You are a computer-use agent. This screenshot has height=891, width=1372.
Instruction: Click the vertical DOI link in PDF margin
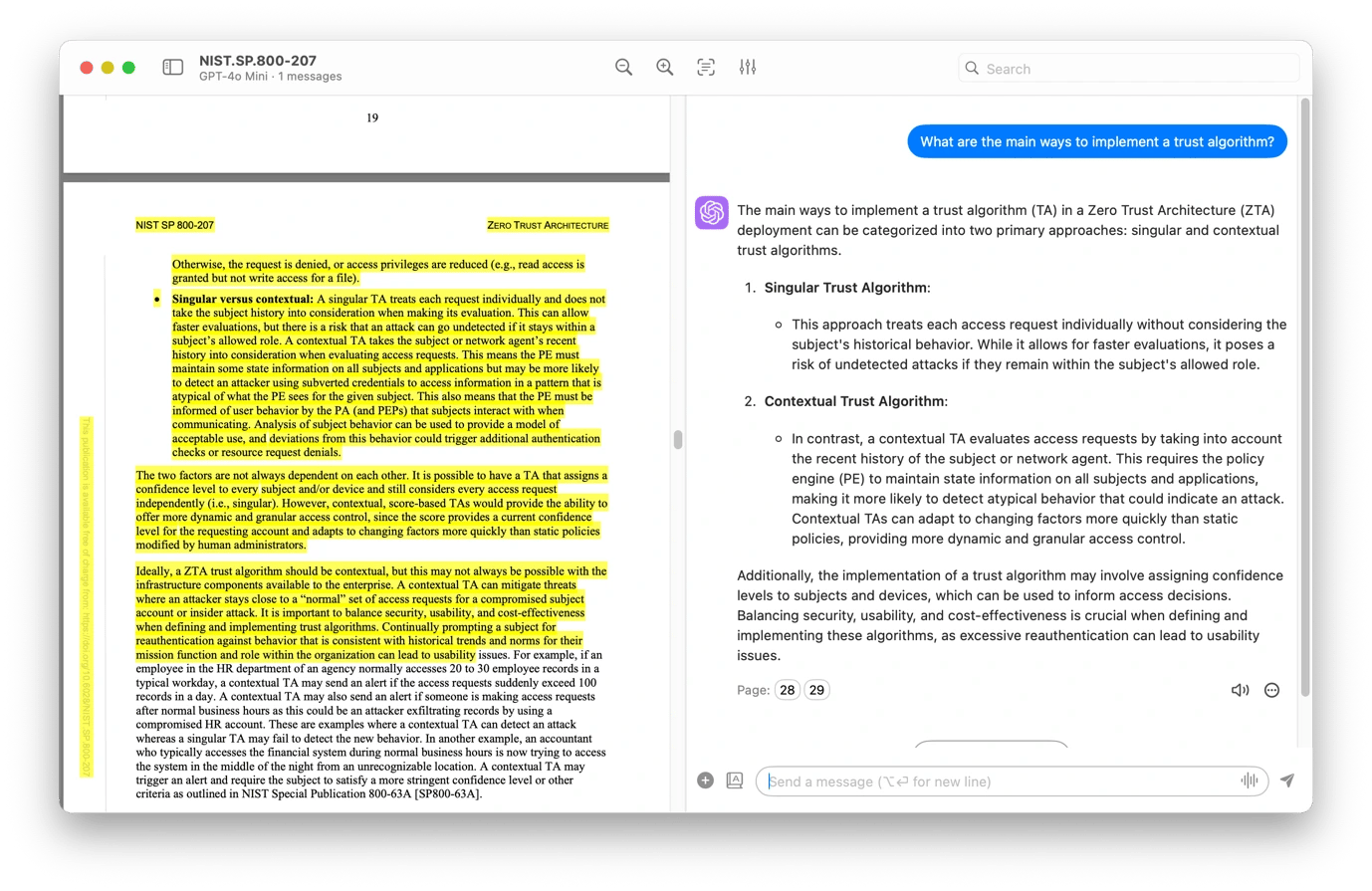click(x=87, y=597)
